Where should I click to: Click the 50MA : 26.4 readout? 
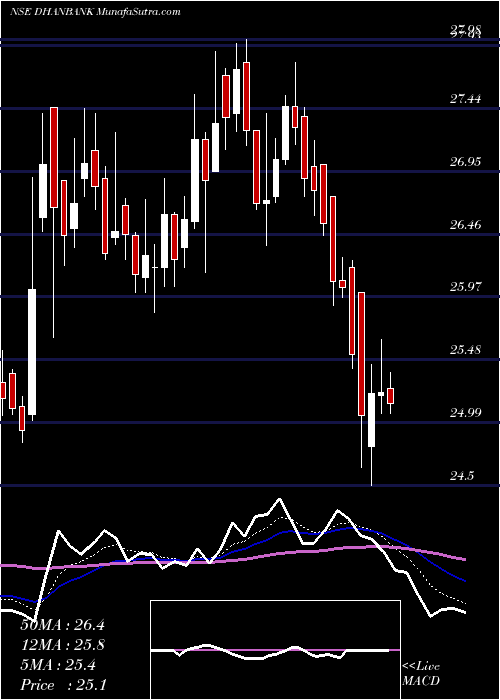[63, 625]
